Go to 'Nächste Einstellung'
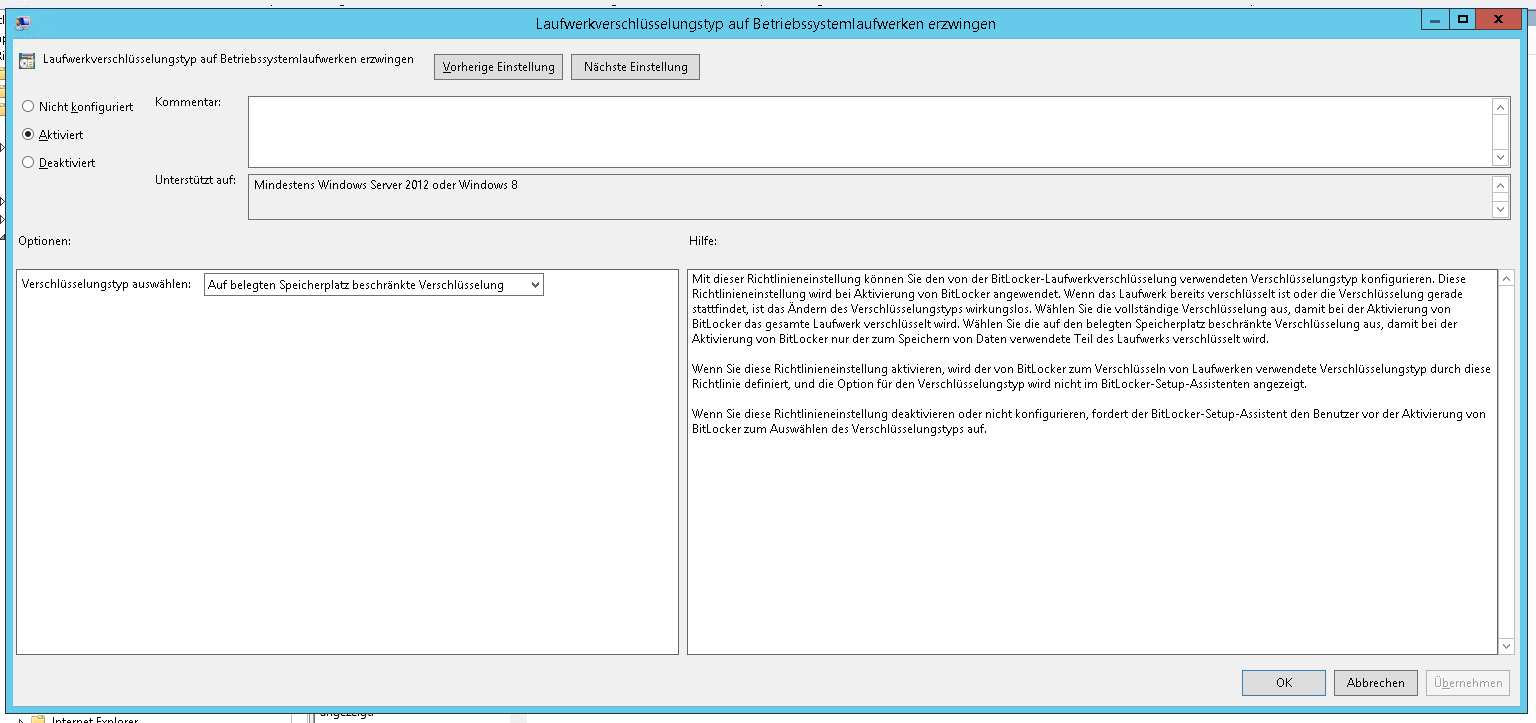Image resolution: width=1536 pixels, height=723 pixels. [x=635, y=67]
